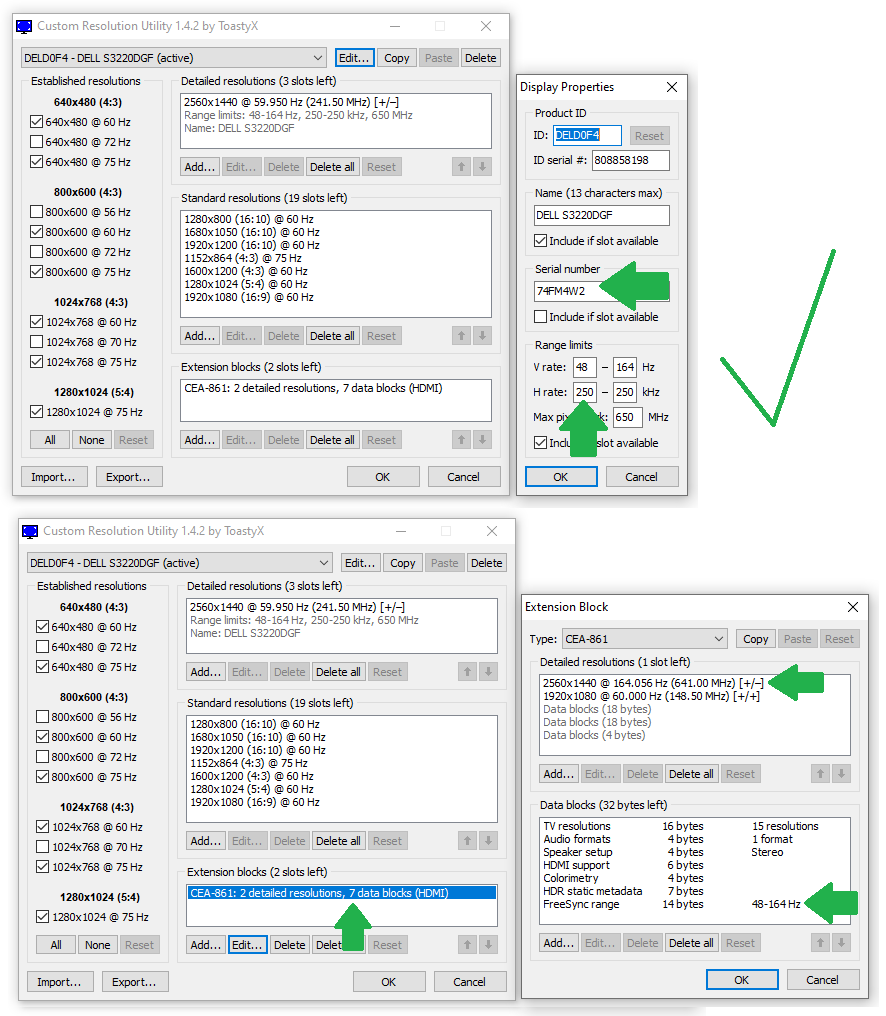Click move-up arrow under Standard resolutions, lower CRU window
Viewport: 886px width, 1016px height.
pos(467,841)
